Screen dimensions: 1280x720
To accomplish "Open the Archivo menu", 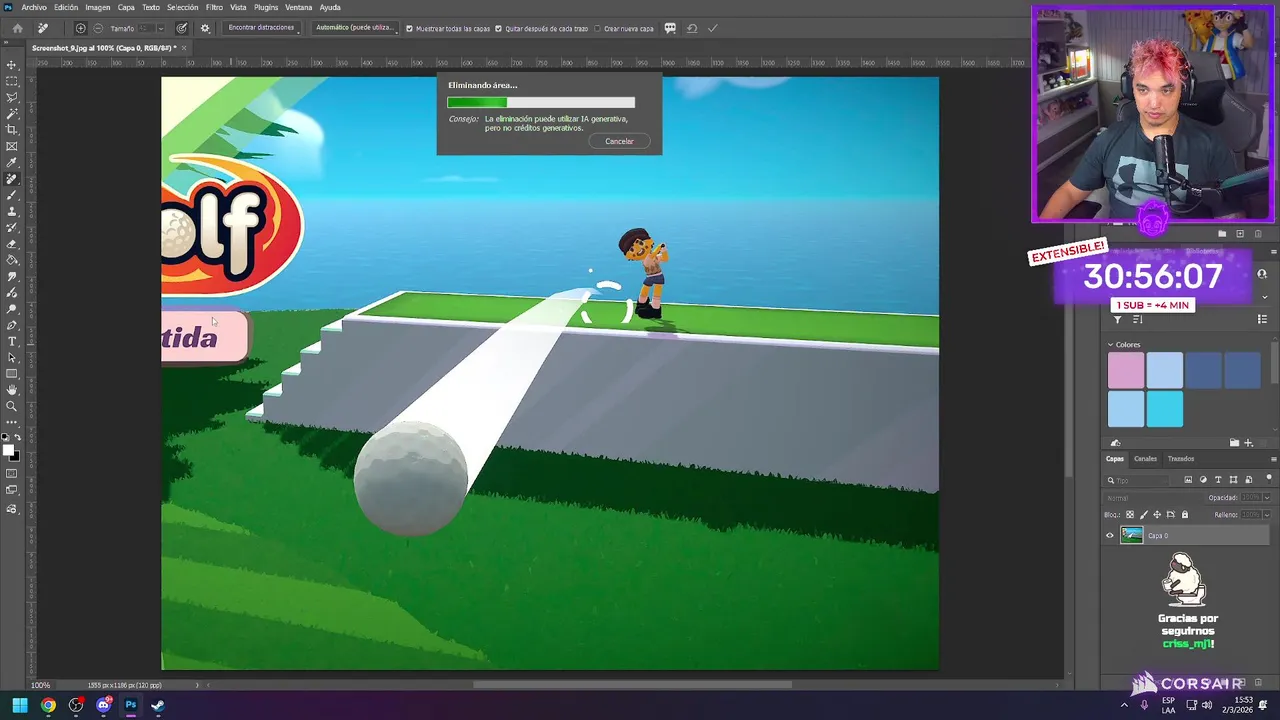I will pyautogui.click(x=34, y=7).
